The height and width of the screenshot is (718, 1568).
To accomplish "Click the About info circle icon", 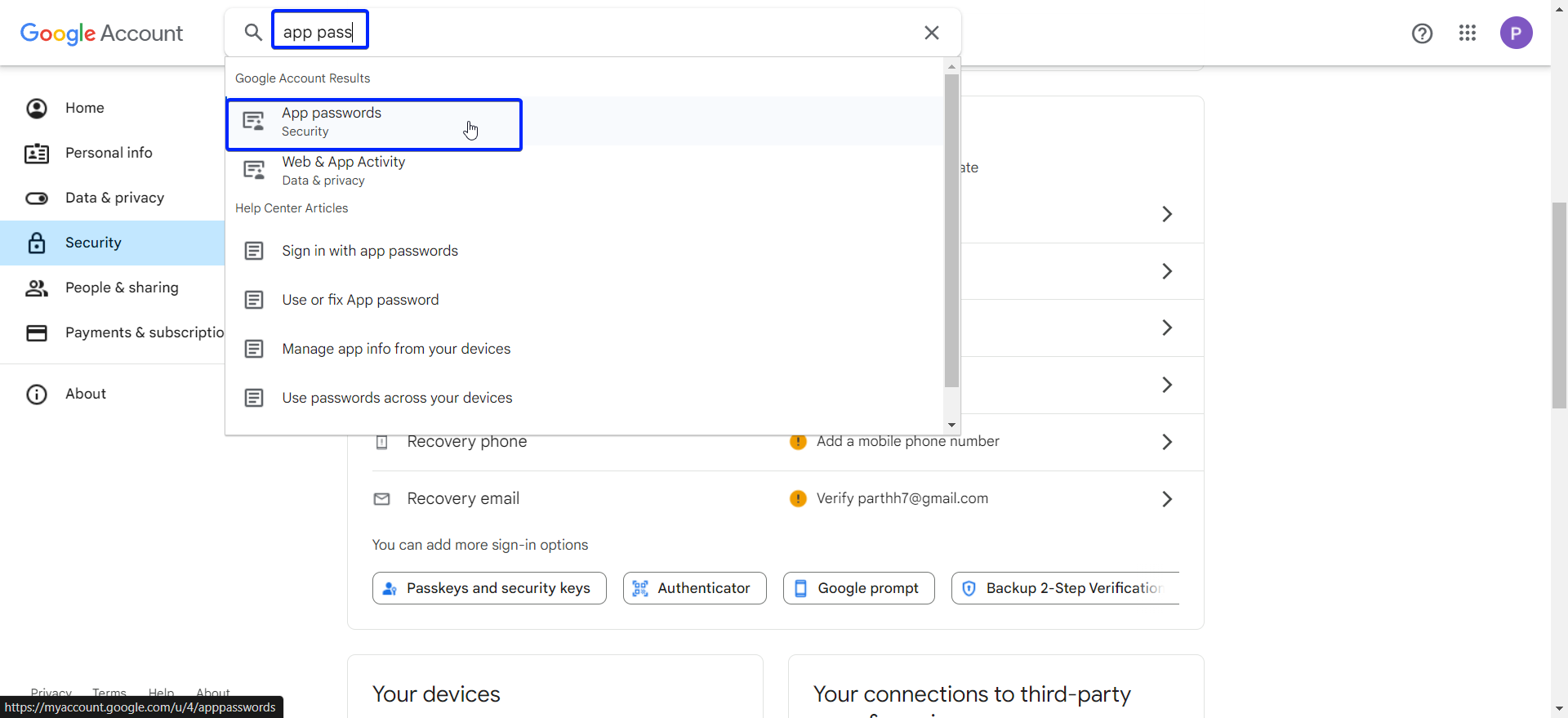I will pos(37,395).
